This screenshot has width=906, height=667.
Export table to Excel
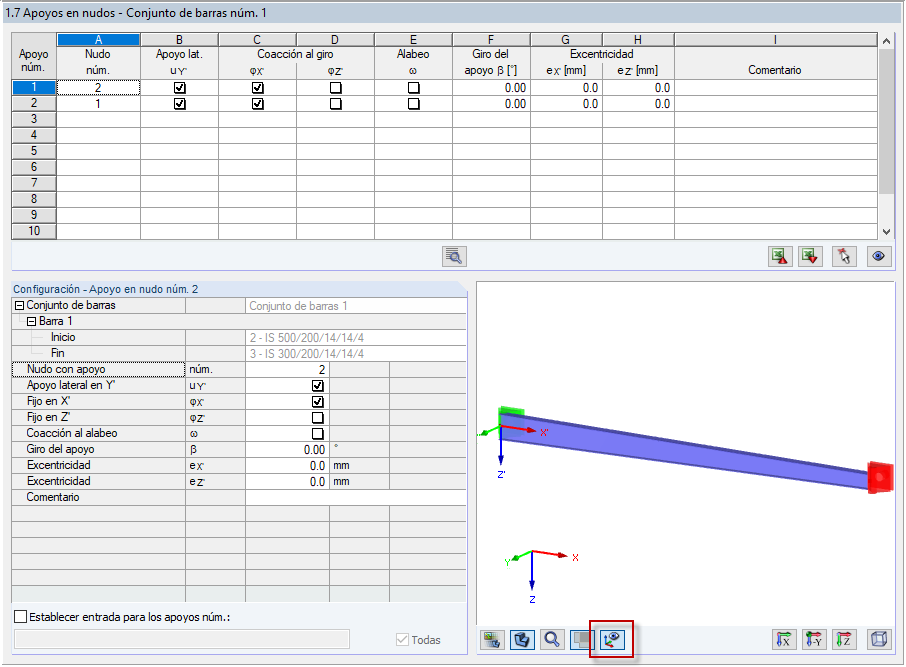(x=780, y=256)
